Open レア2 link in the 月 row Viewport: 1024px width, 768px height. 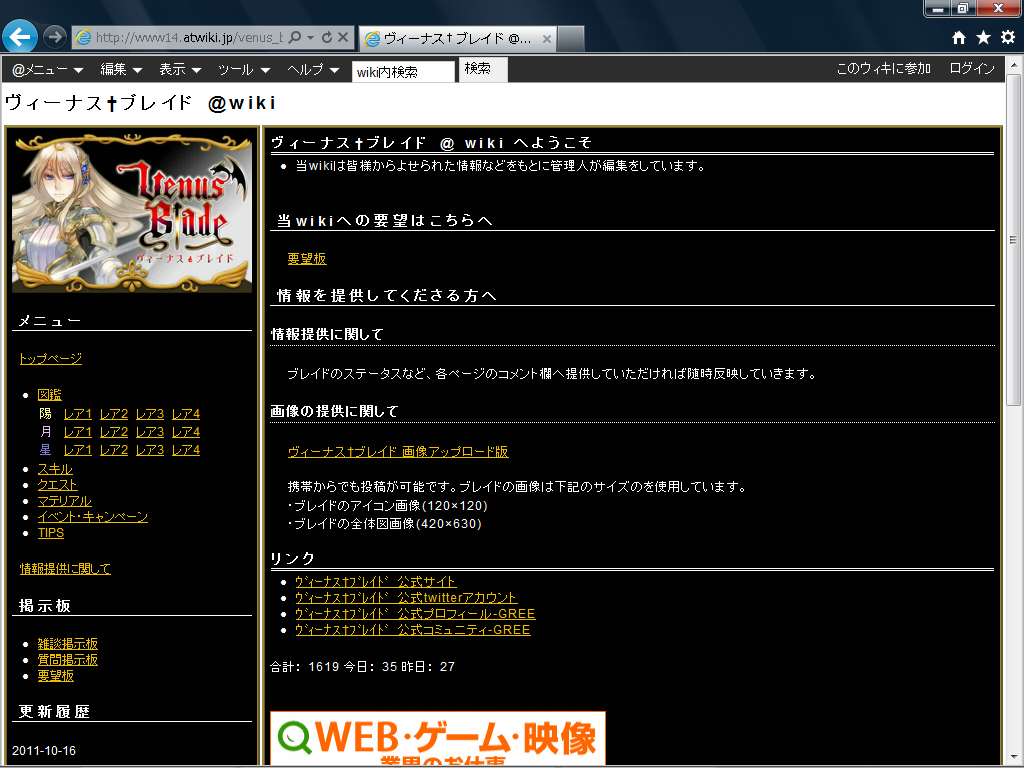pos(114,432)
